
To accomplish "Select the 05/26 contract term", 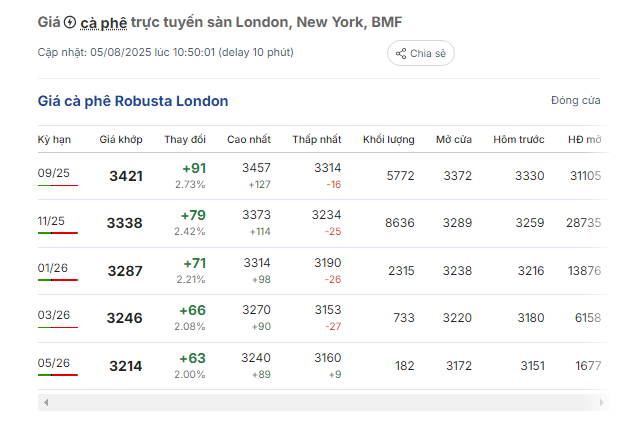I will click(x=54, y=363).
